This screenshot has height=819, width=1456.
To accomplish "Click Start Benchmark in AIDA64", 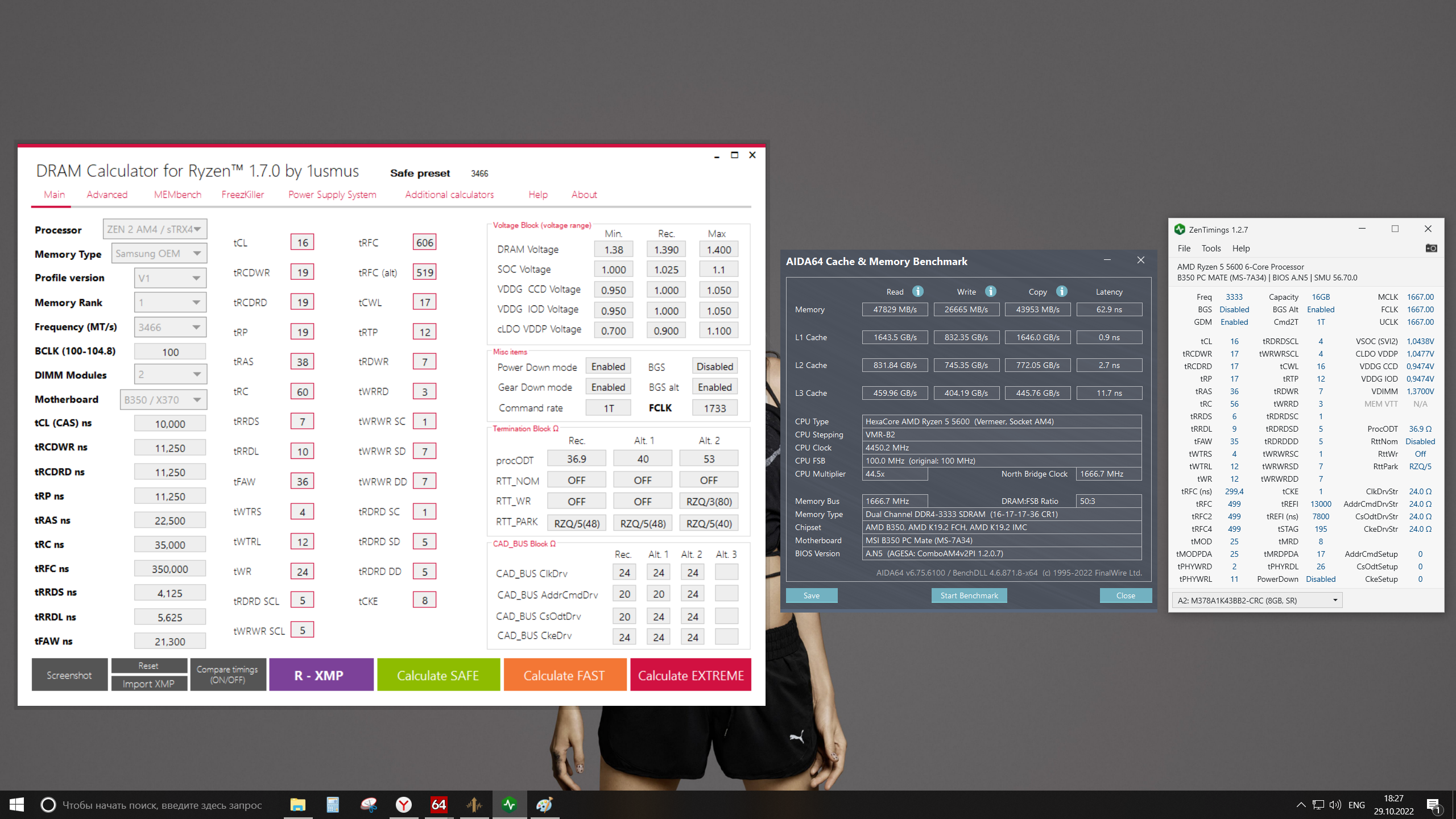I will pos(969,595).
